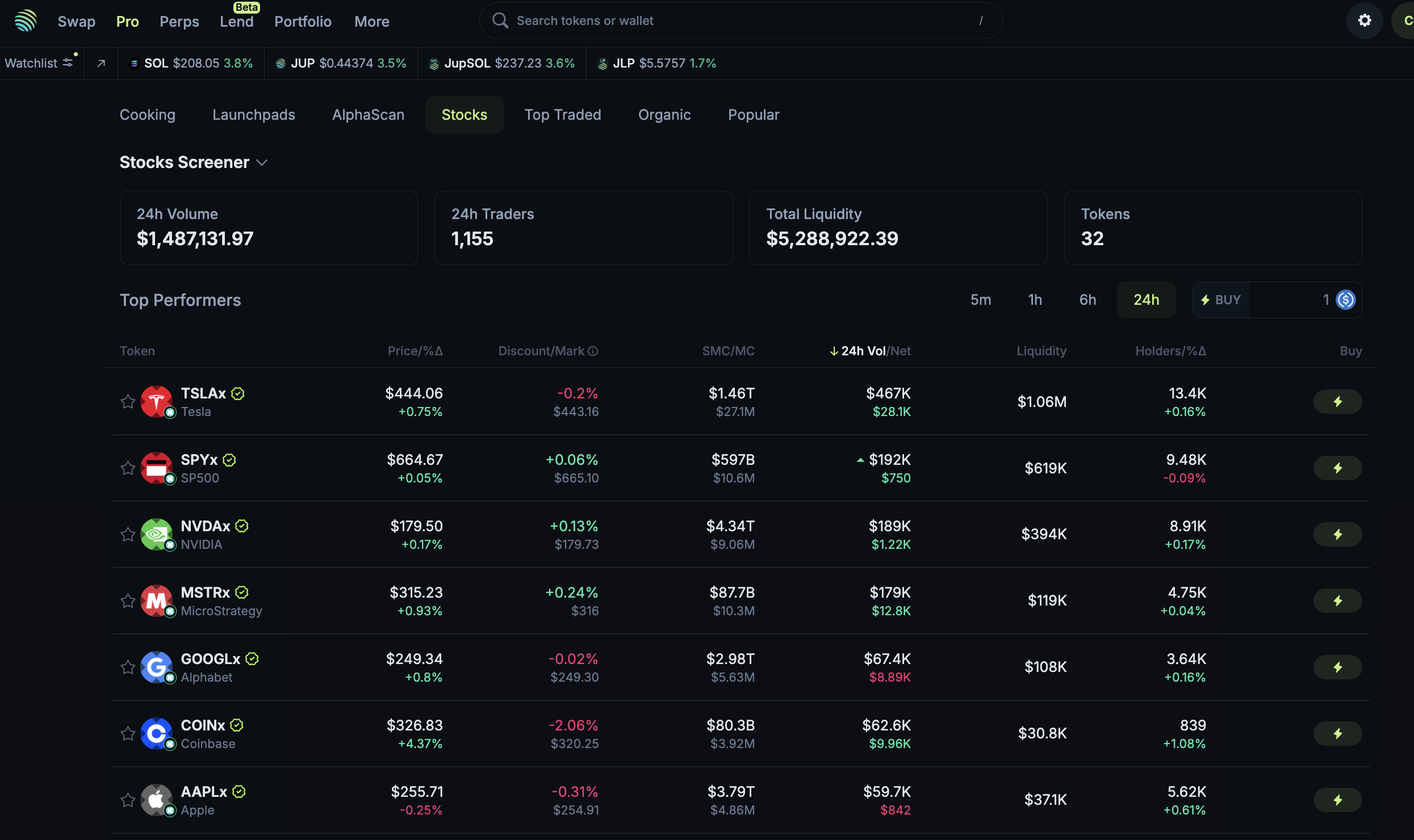Click the Jupiter logo icon
Viewport: 1414px width, 840px height.
[x=26, y=21]
